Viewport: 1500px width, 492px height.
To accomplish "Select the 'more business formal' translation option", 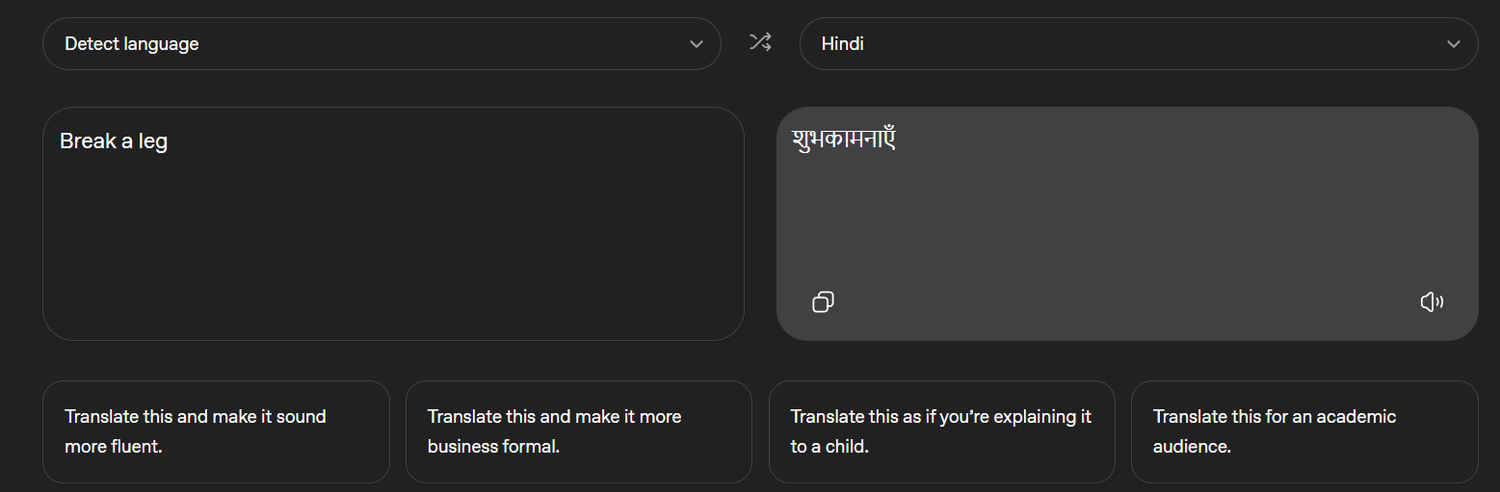I will (578, 431).
